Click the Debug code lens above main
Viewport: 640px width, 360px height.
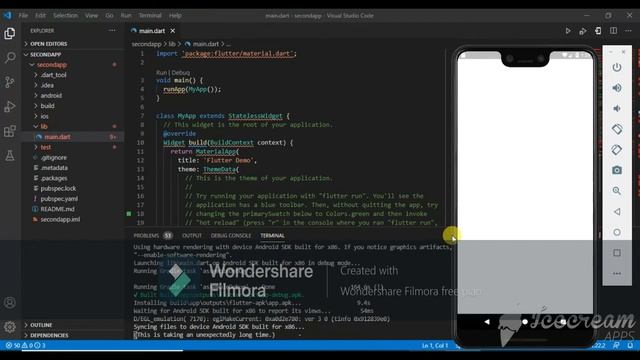pos(181,73)
